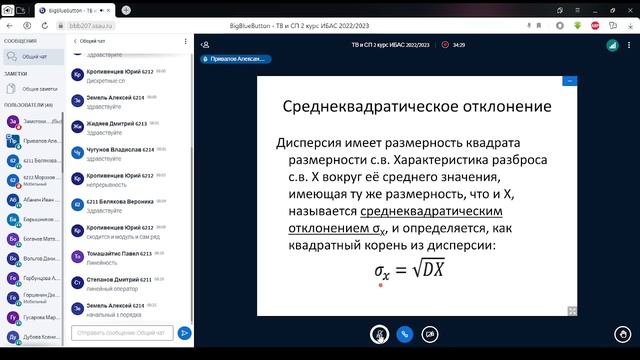The image size is (640, 360).
Task: Send the chat message with the arrow button
Action: 184,333
